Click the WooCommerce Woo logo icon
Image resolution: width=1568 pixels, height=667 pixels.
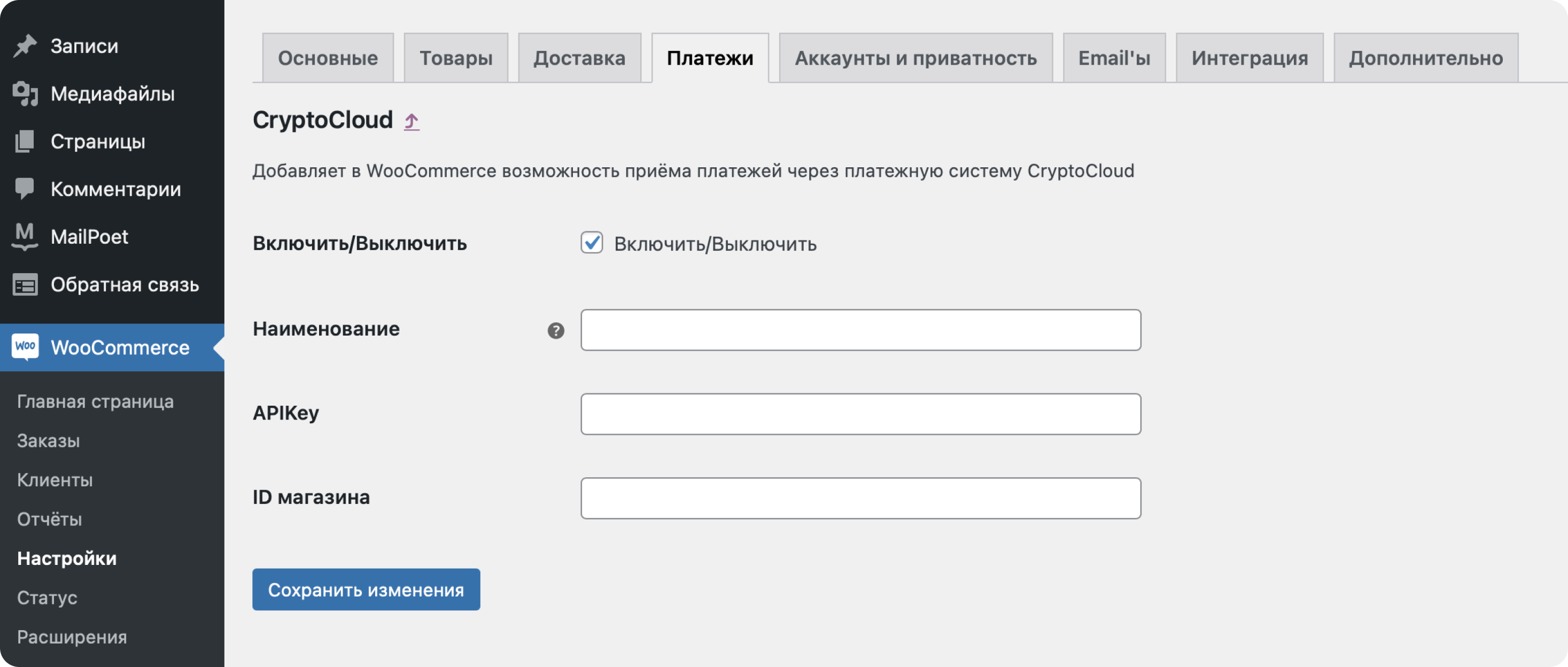point(25,347)
